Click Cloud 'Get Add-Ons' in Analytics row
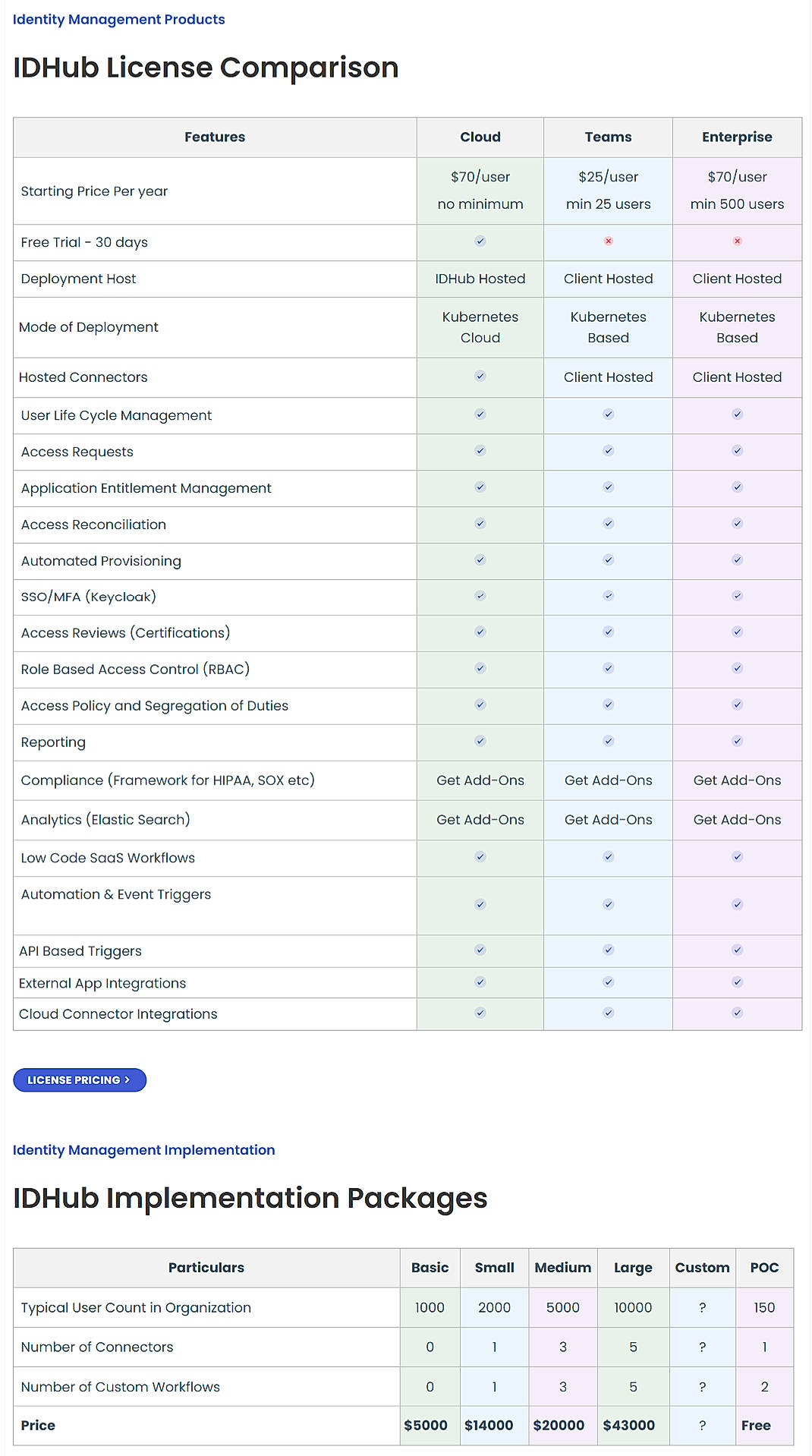812x1456 pixels. pyautogui.click(x=480, y=820)
